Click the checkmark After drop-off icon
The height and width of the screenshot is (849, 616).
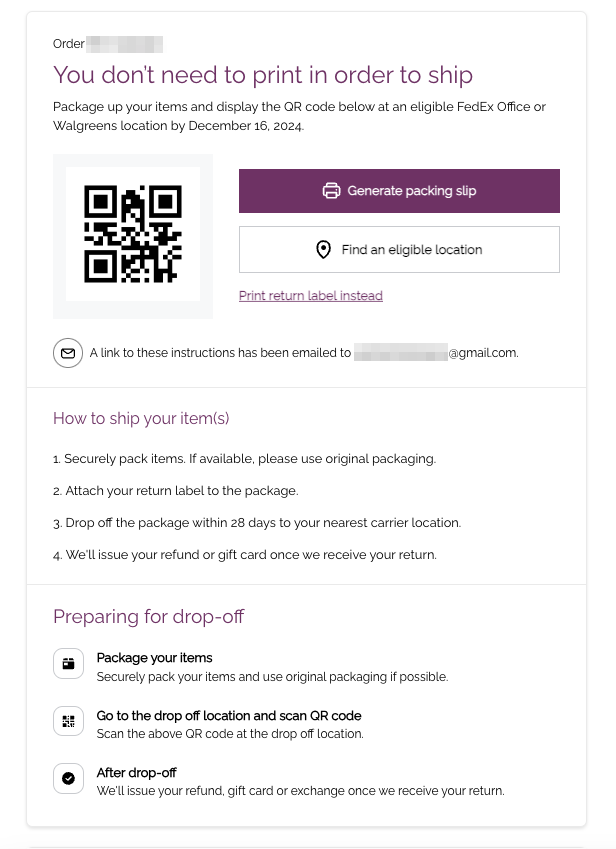[68, 778]
